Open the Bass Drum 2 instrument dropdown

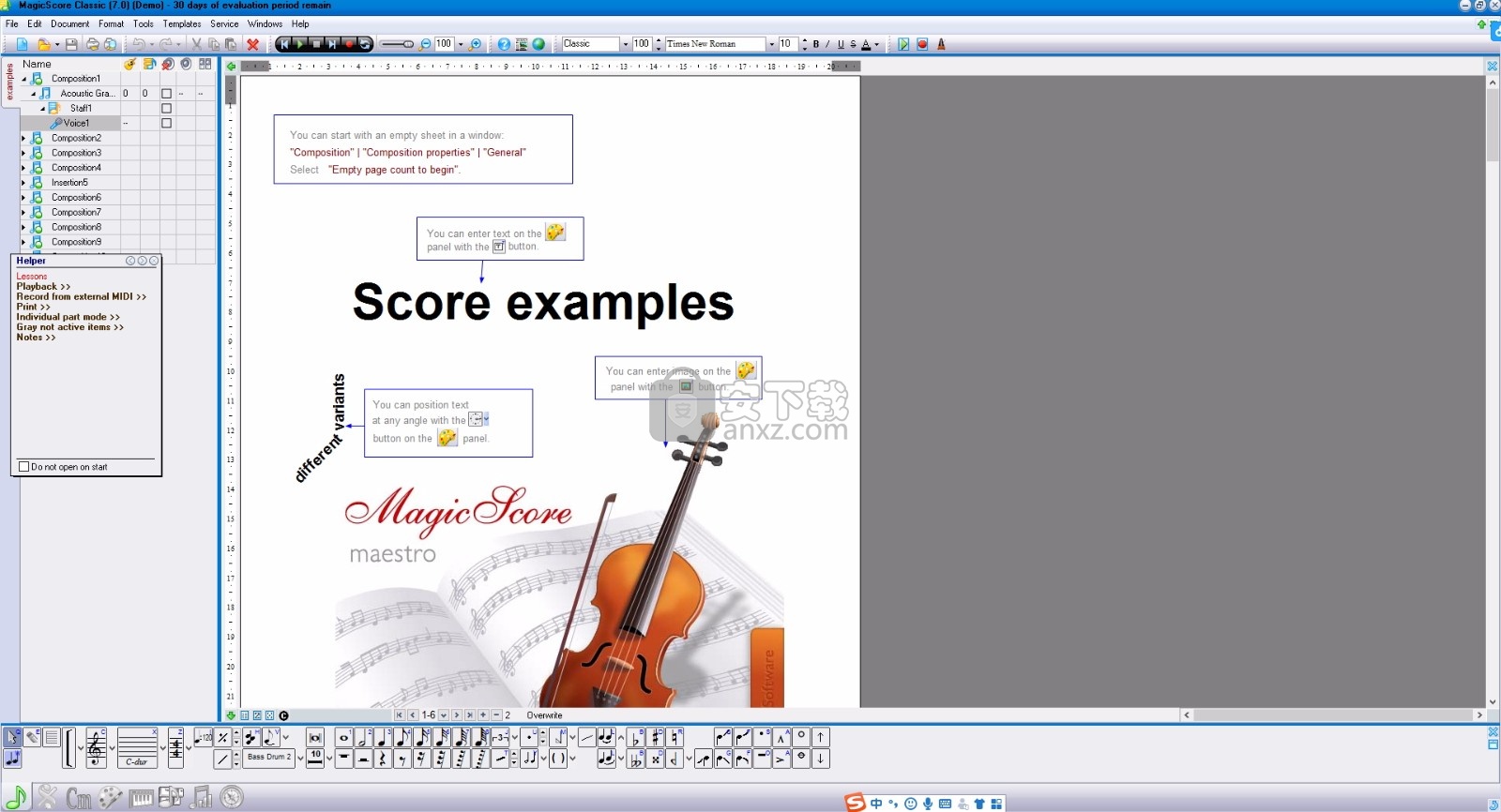300,759
